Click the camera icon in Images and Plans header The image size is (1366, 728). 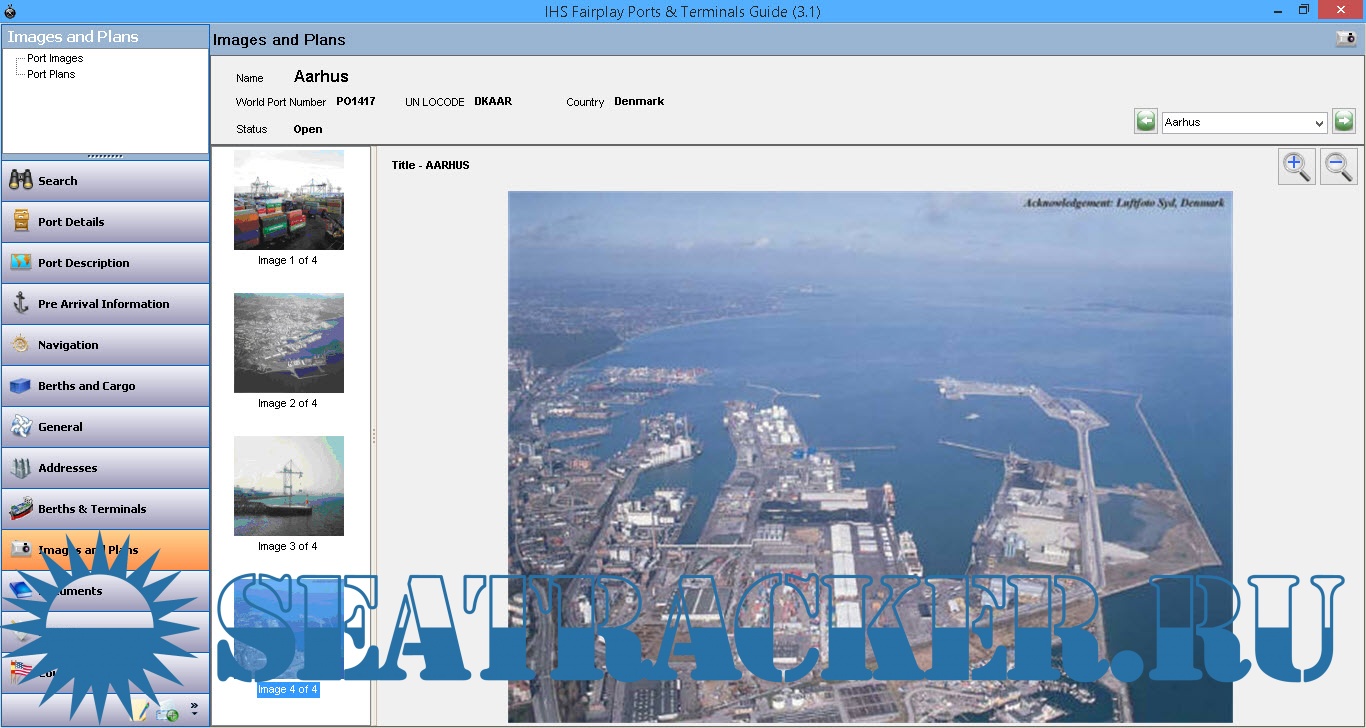pos(1346,39)
